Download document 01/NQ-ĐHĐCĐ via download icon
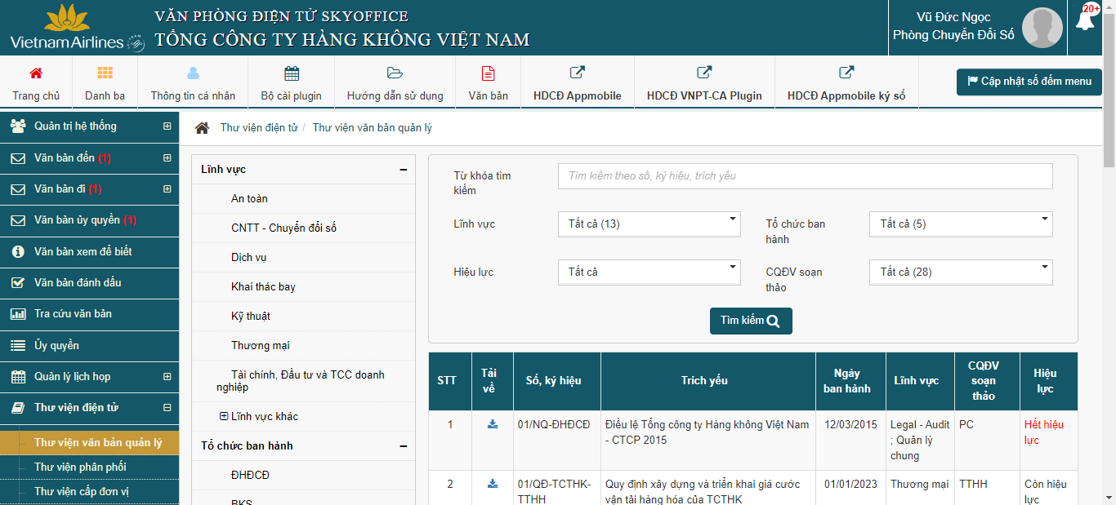Viewport: 1116px width, 505px height. [492, 424]
